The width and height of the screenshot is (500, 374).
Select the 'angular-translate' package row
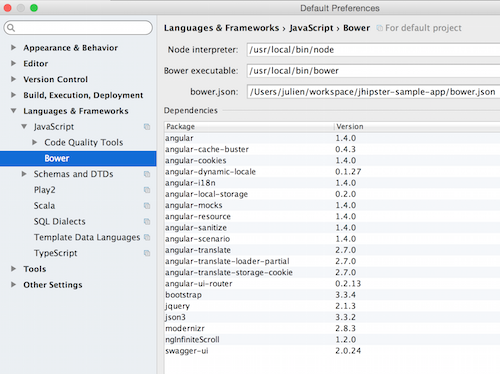[332, 250]
